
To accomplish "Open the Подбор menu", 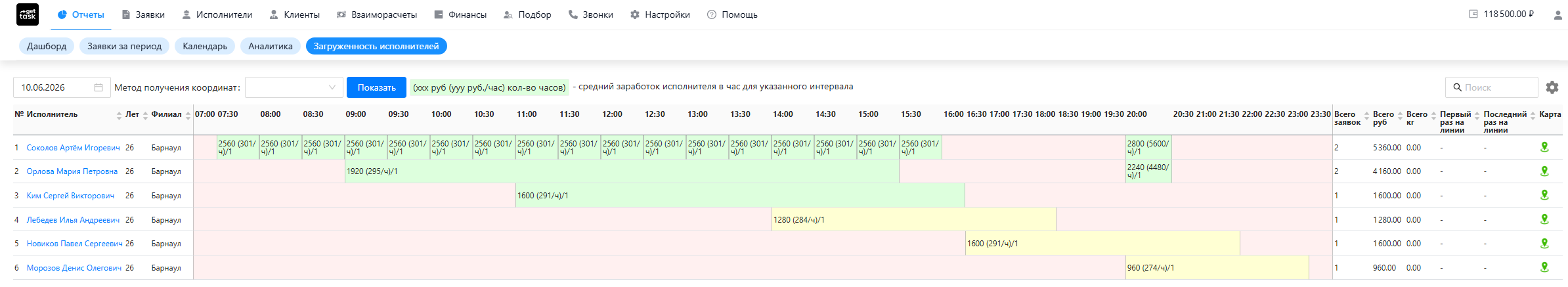I will 527,14.
